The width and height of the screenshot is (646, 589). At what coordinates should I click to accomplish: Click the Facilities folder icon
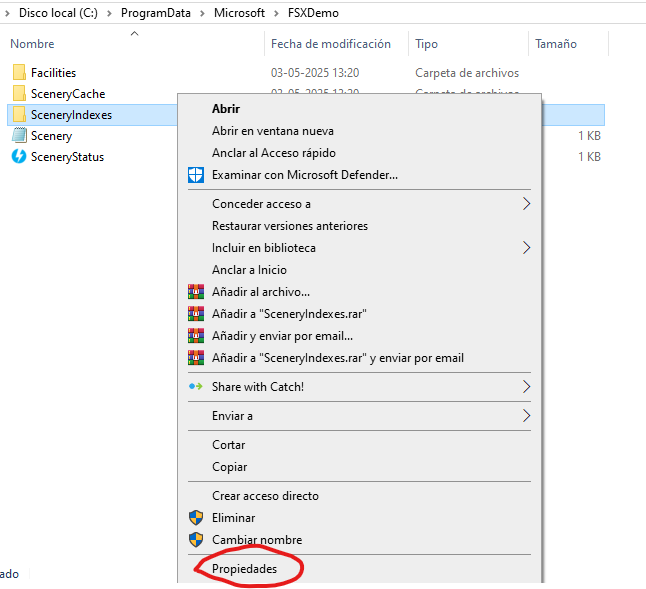click(x=19, y=73)
